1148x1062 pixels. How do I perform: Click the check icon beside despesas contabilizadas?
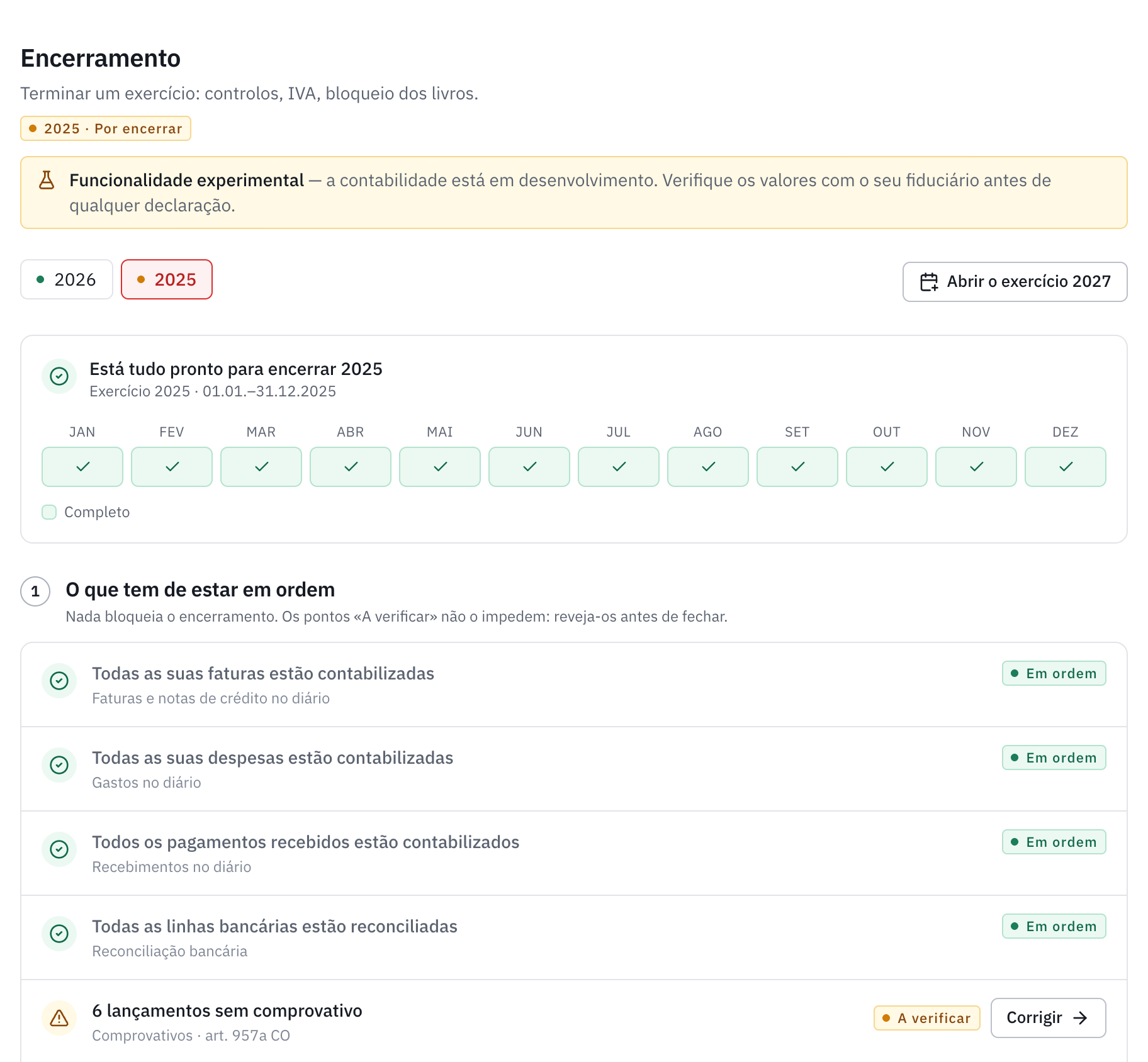point(59,765)
